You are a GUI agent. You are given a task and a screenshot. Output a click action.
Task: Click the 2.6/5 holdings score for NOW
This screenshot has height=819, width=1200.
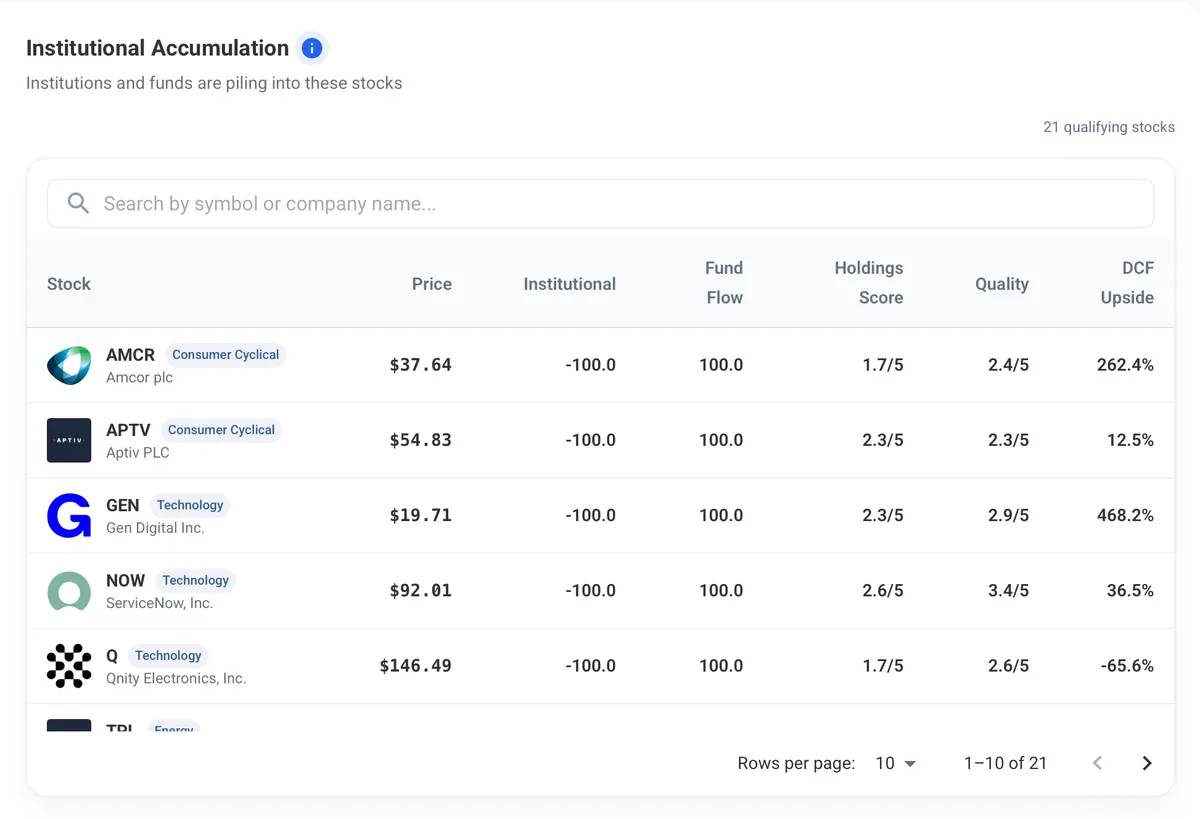(883, 590)
